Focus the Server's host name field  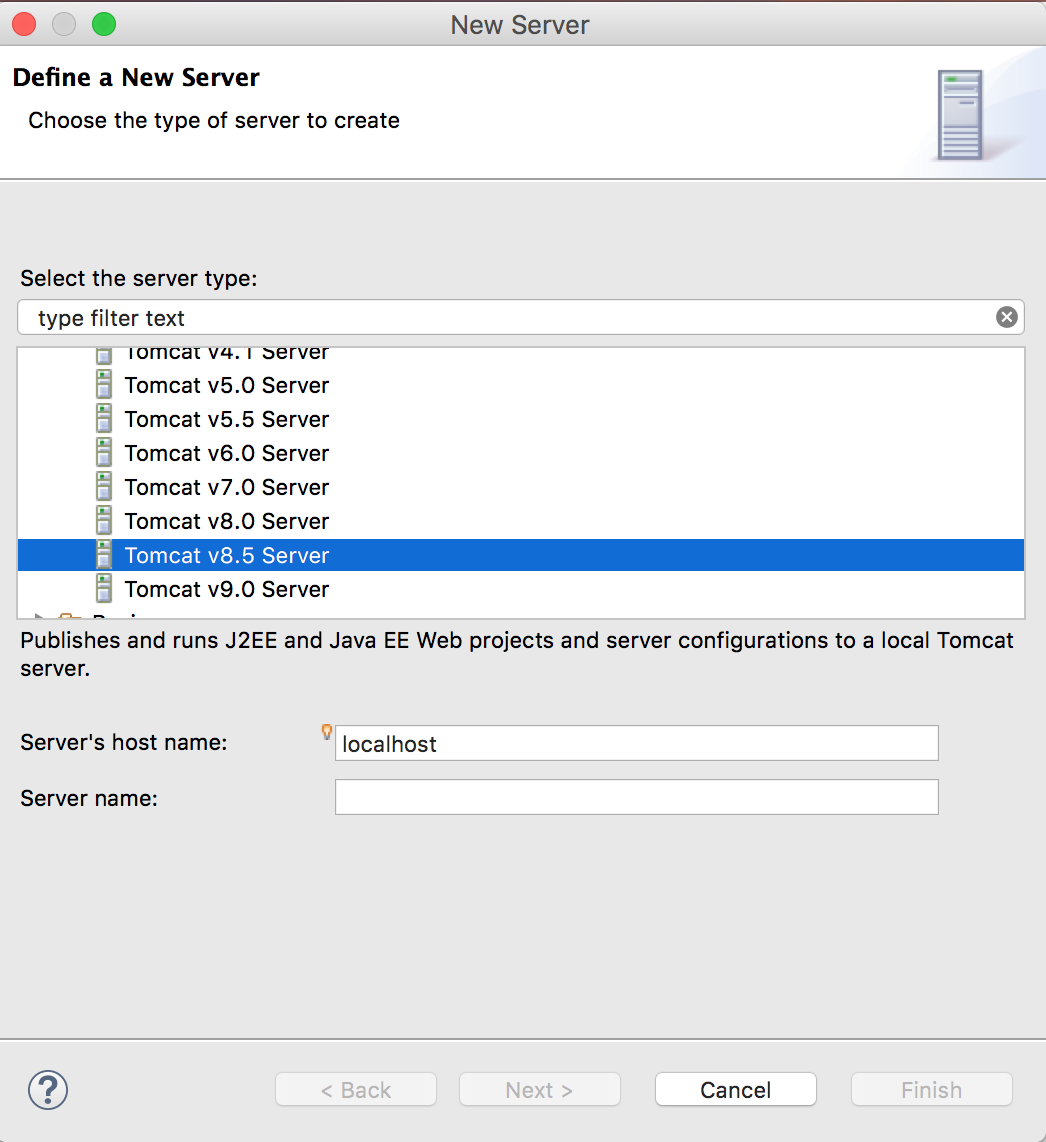tap(636, 744)
